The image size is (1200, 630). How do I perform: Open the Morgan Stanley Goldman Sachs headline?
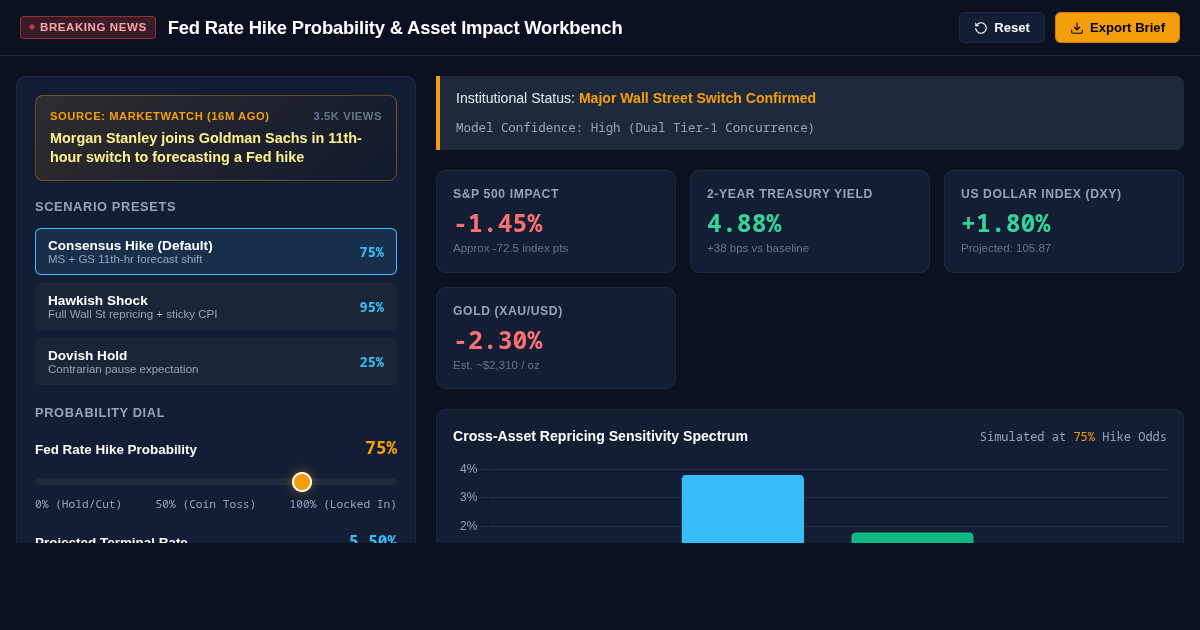(206, 148)
